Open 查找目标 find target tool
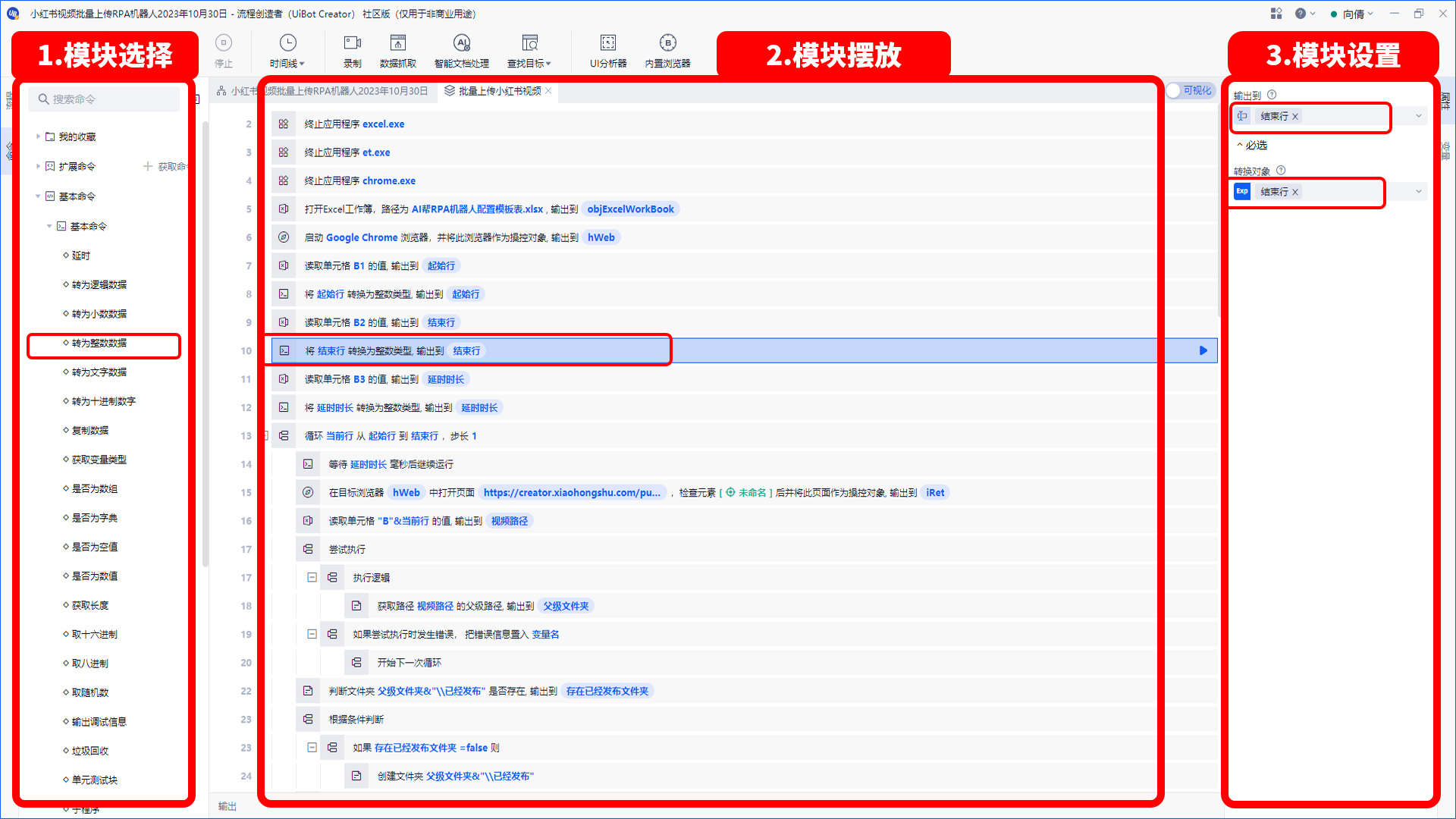The width and height of the screenshot is (1456, 819). point(529,51)
